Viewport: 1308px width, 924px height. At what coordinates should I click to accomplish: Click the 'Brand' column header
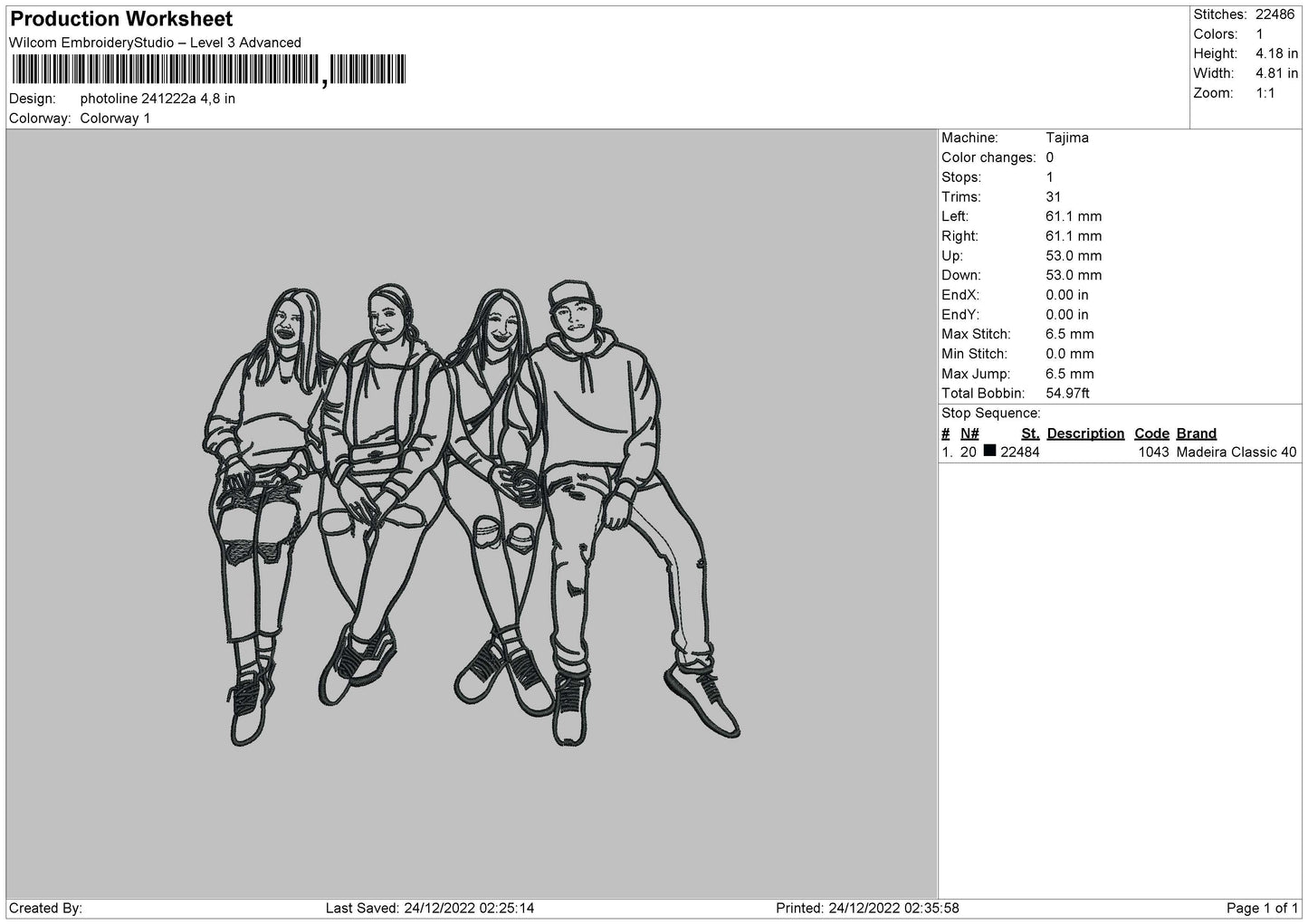1197,433
